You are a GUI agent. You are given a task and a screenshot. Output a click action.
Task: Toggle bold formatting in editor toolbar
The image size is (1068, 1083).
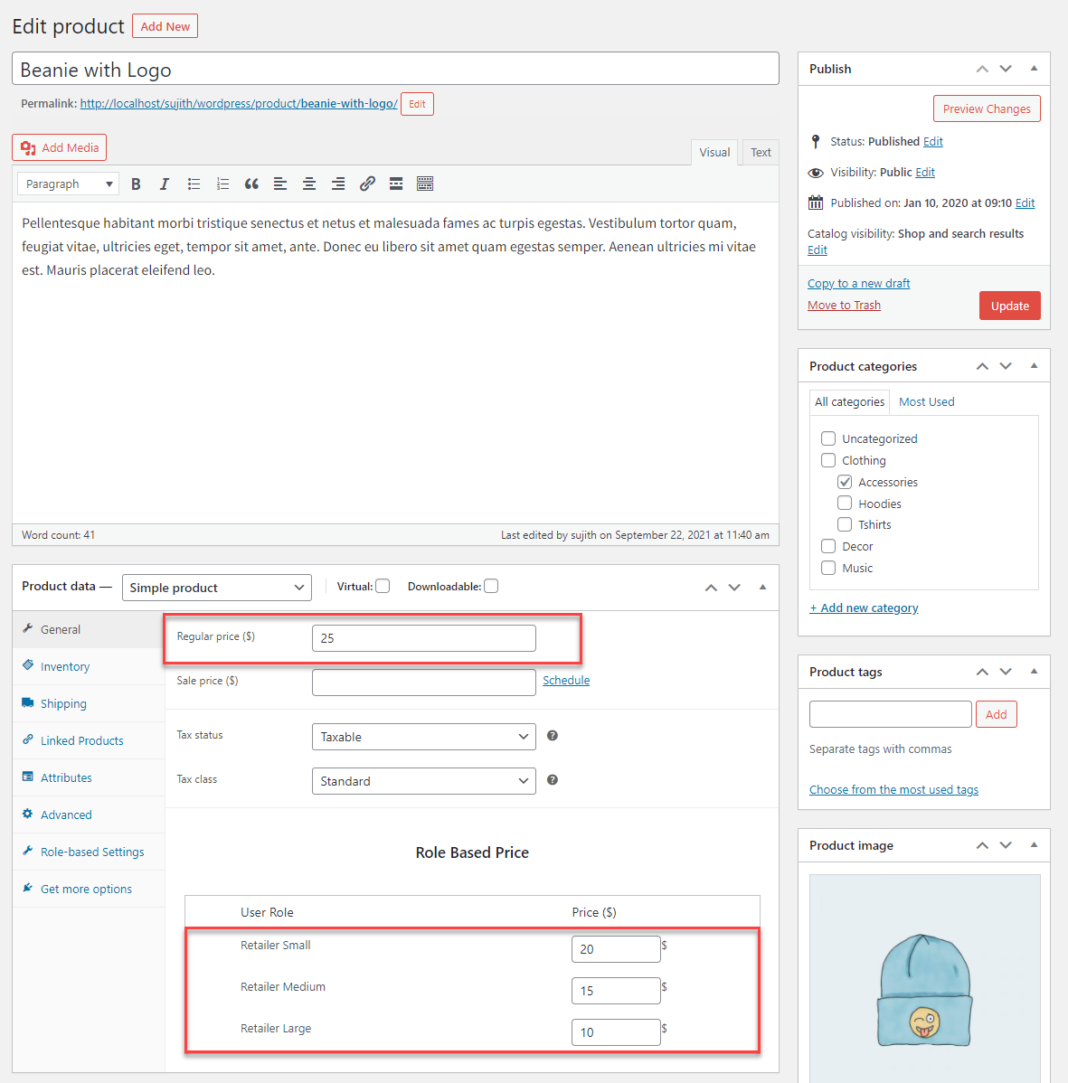[x=136, y=184]
